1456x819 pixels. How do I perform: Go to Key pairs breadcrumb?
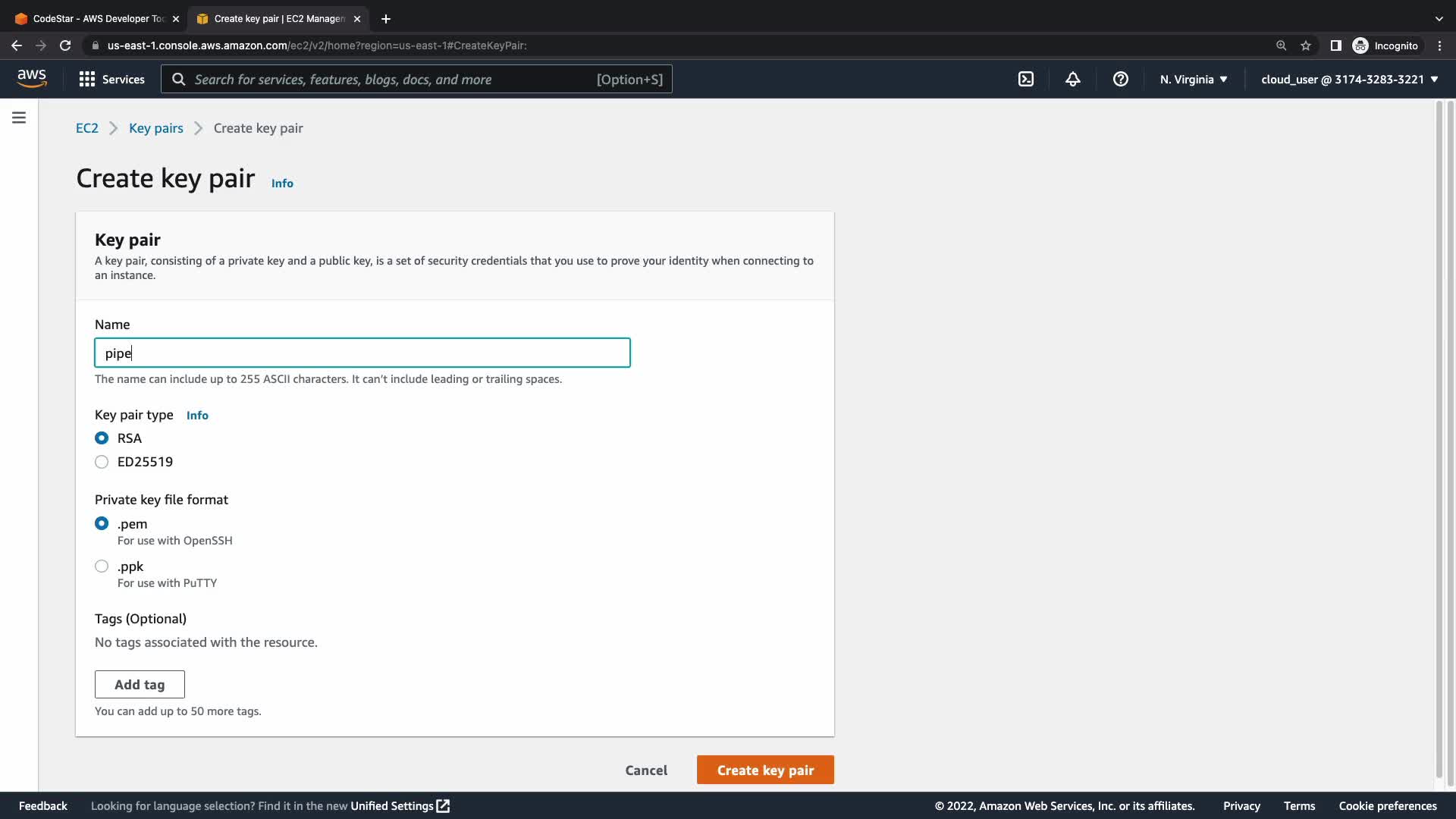[155, 128]
